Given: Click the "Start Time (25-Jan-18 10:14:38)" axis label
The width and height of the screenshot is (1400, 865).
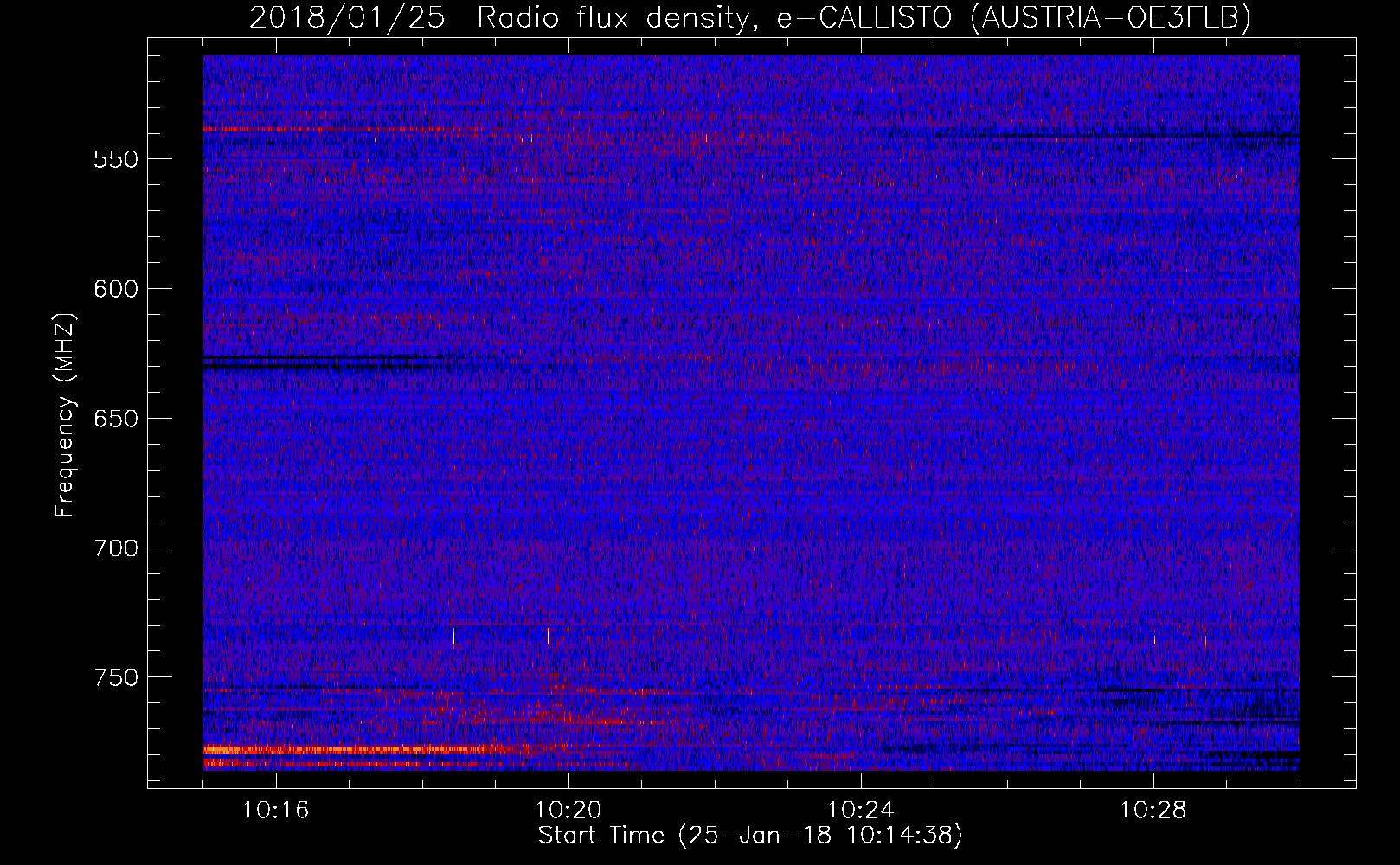Looking at the screenshot, I should [750, 836].
